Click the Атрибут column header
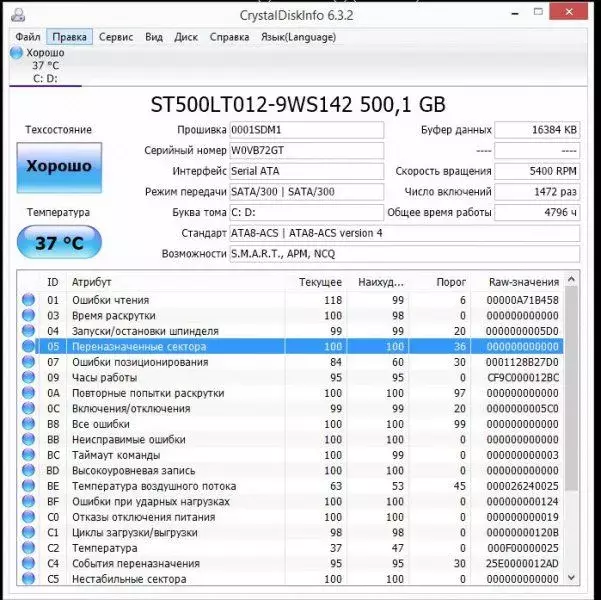The width and height of the screenshot is (601, 600). (176, 282)
